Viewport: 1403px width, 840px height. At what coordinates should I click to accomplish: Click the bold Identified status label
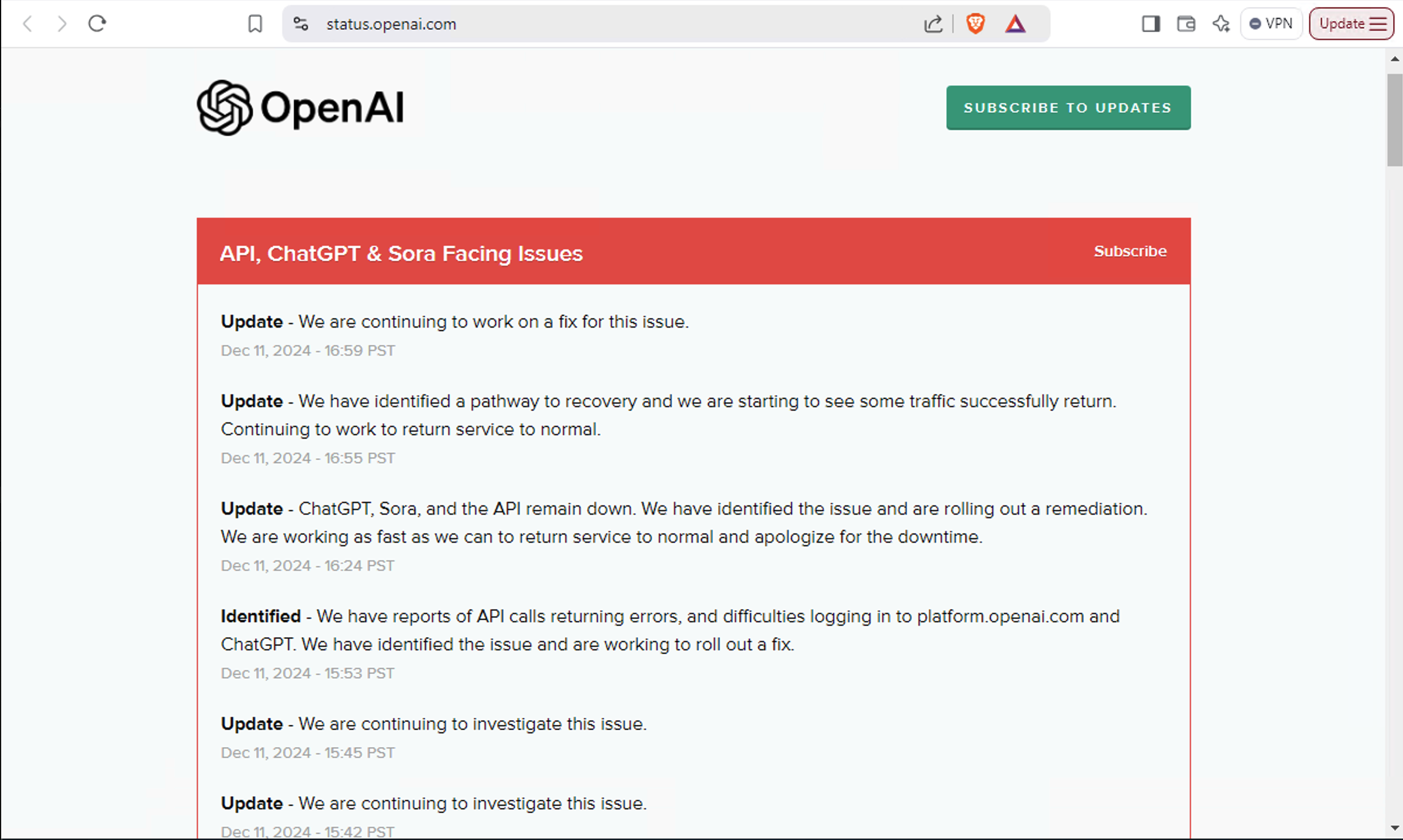tap(260, 616)
